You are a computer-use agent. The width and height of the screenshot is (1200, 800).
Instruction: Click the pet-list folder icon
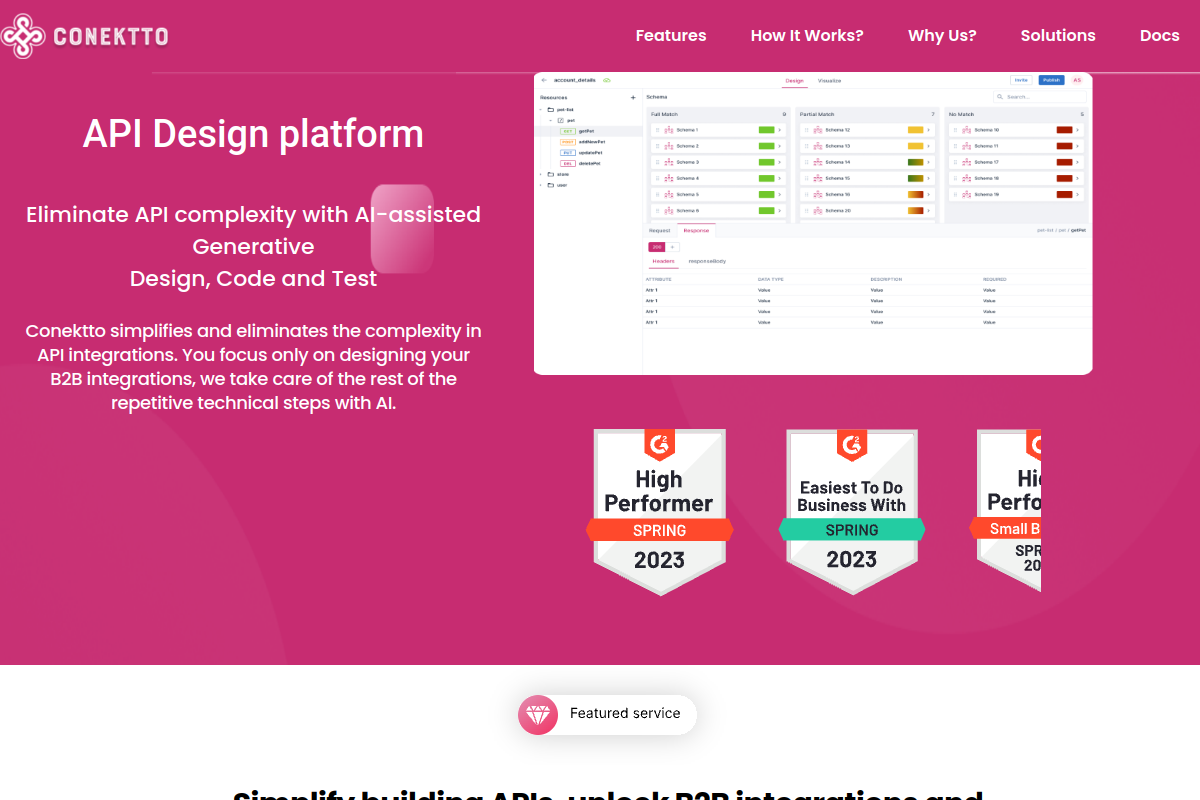tap(550, 109)
